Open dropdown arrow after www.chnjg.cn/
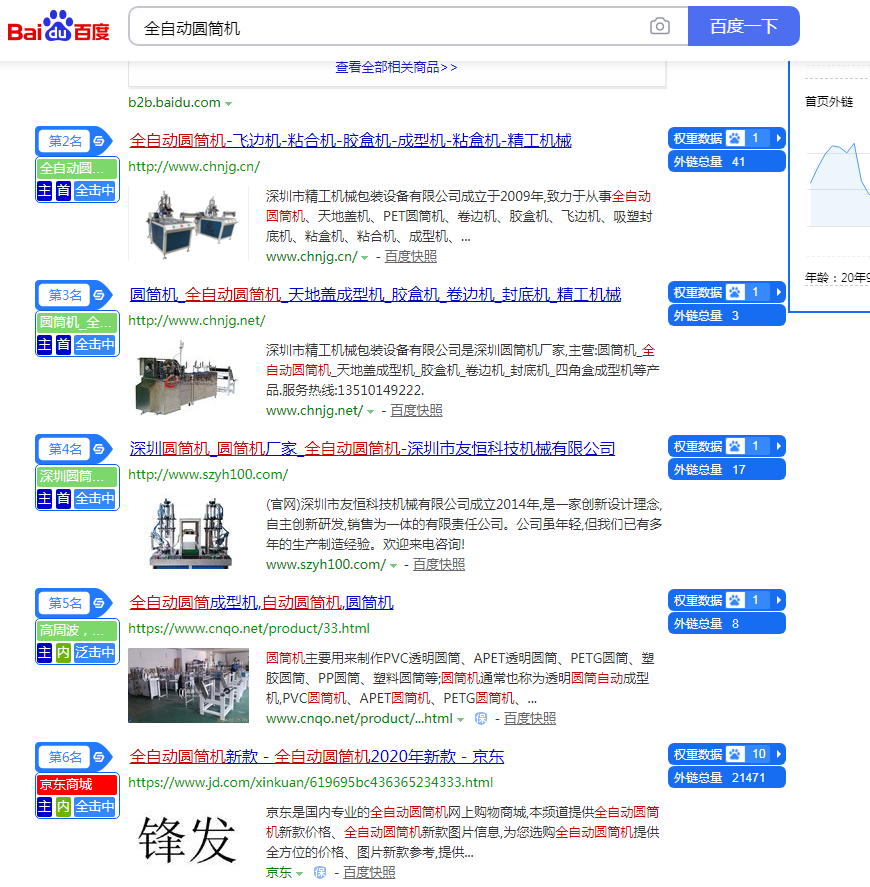Viewport: 870px width, 887px height. 364,257
